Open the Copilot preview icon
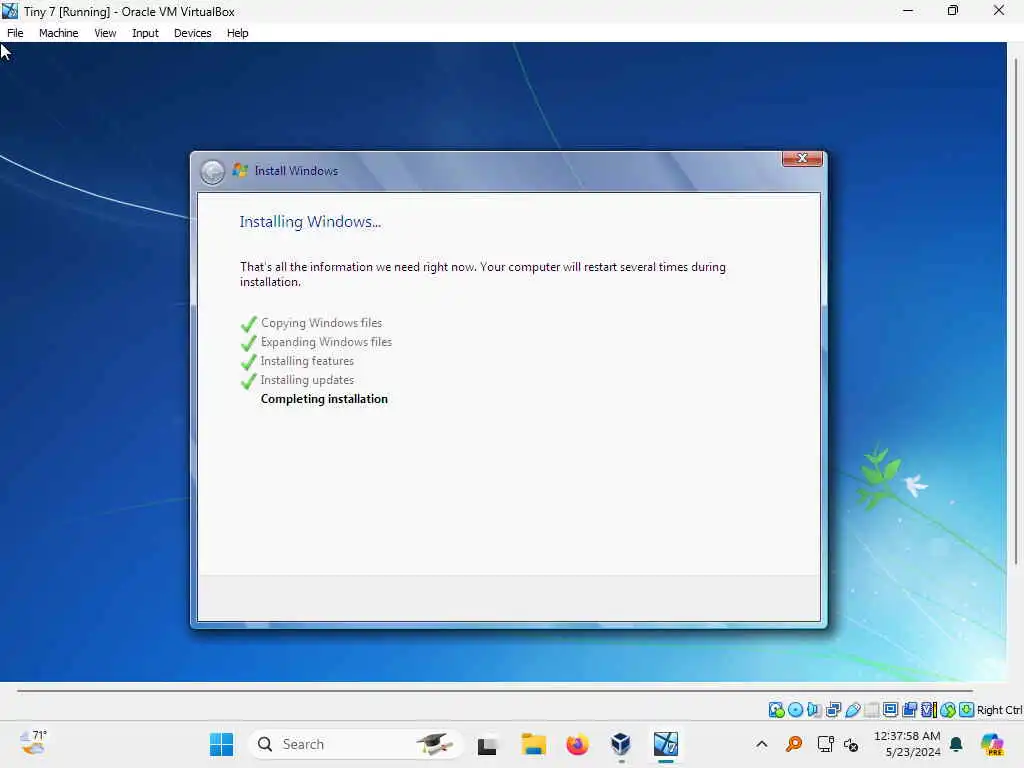The width and height of the screenshot is (1024, 768). 992,744
